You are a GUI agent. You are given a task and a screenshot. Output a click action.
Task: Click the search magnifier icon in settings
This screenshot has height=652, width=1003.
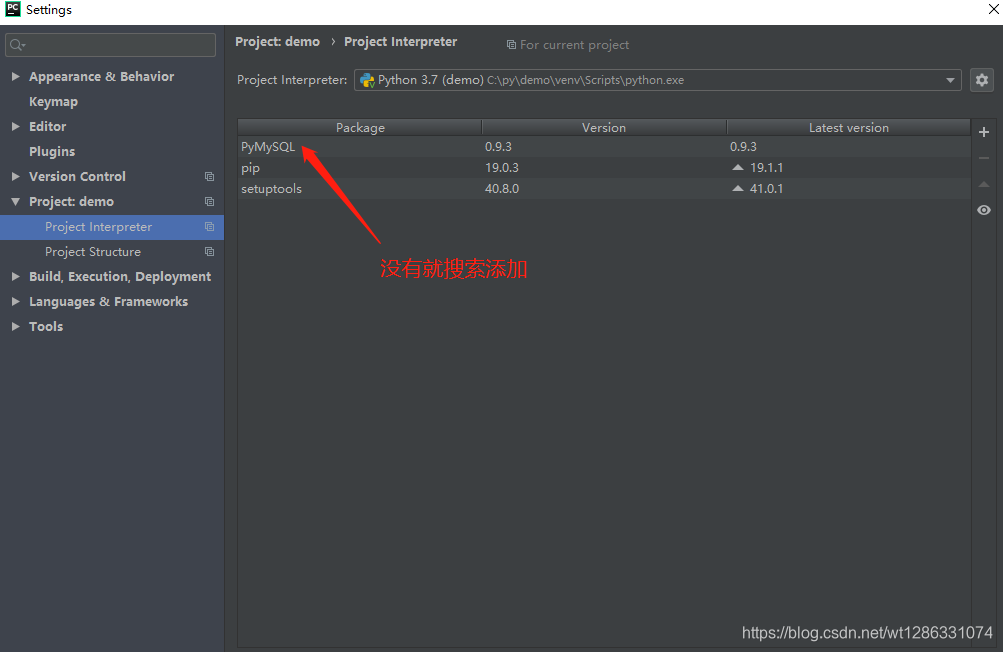17,45
